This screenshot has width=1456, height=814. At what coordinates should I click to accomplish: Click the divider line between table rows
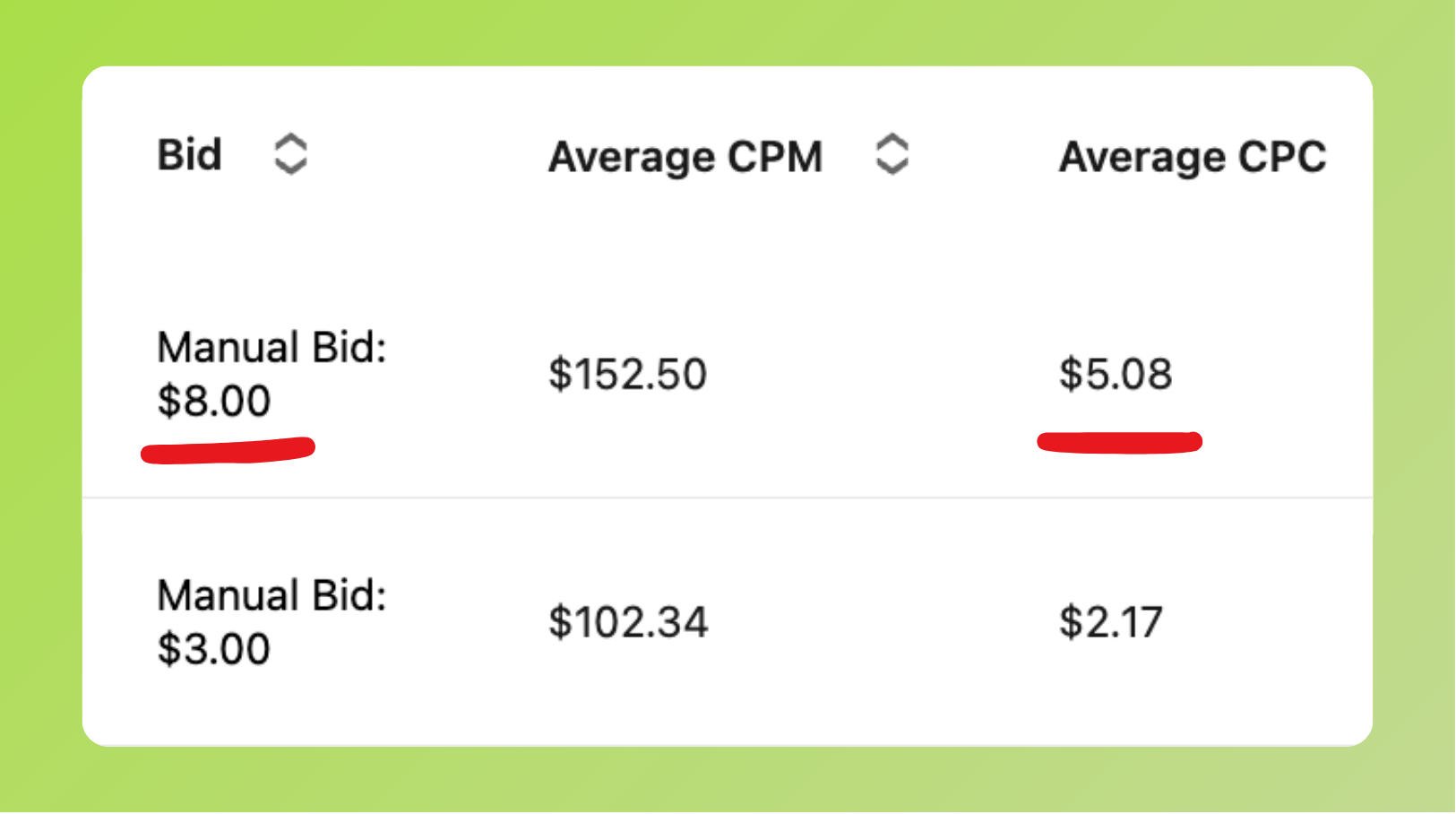727,498
